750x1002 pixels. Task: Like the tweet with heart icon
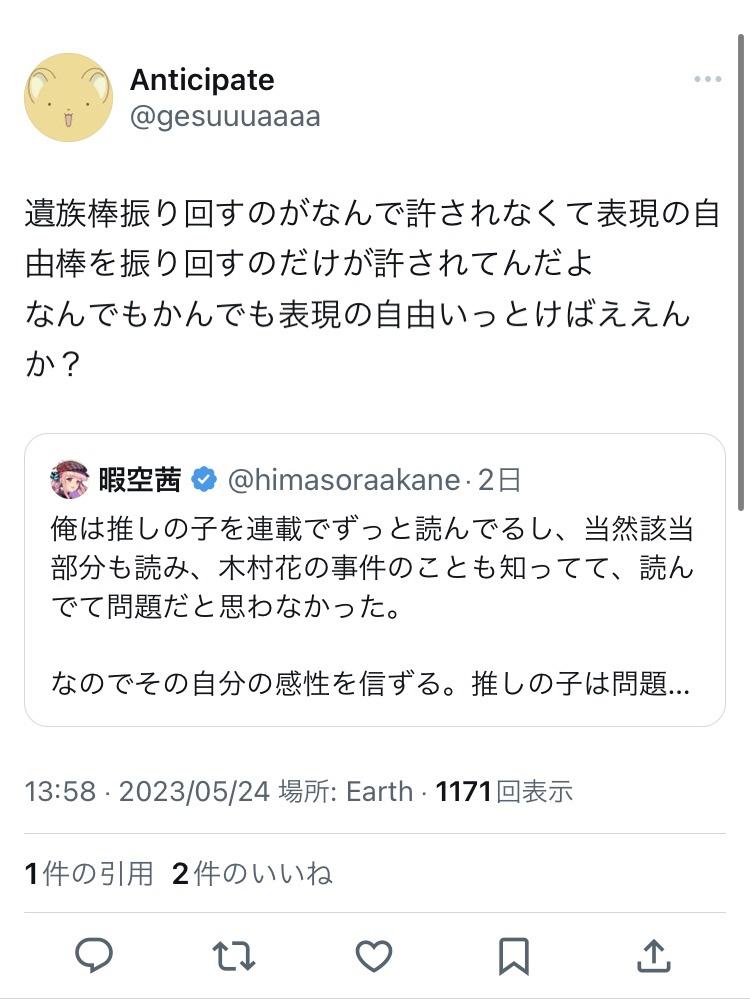(374, 956)
